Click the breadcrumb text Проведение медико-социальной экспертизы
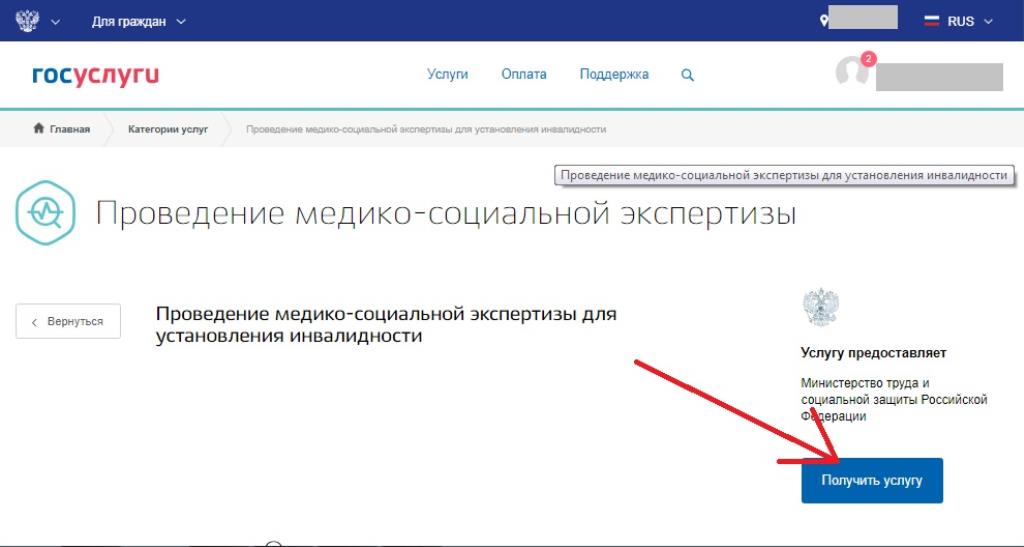 (426, 129)
